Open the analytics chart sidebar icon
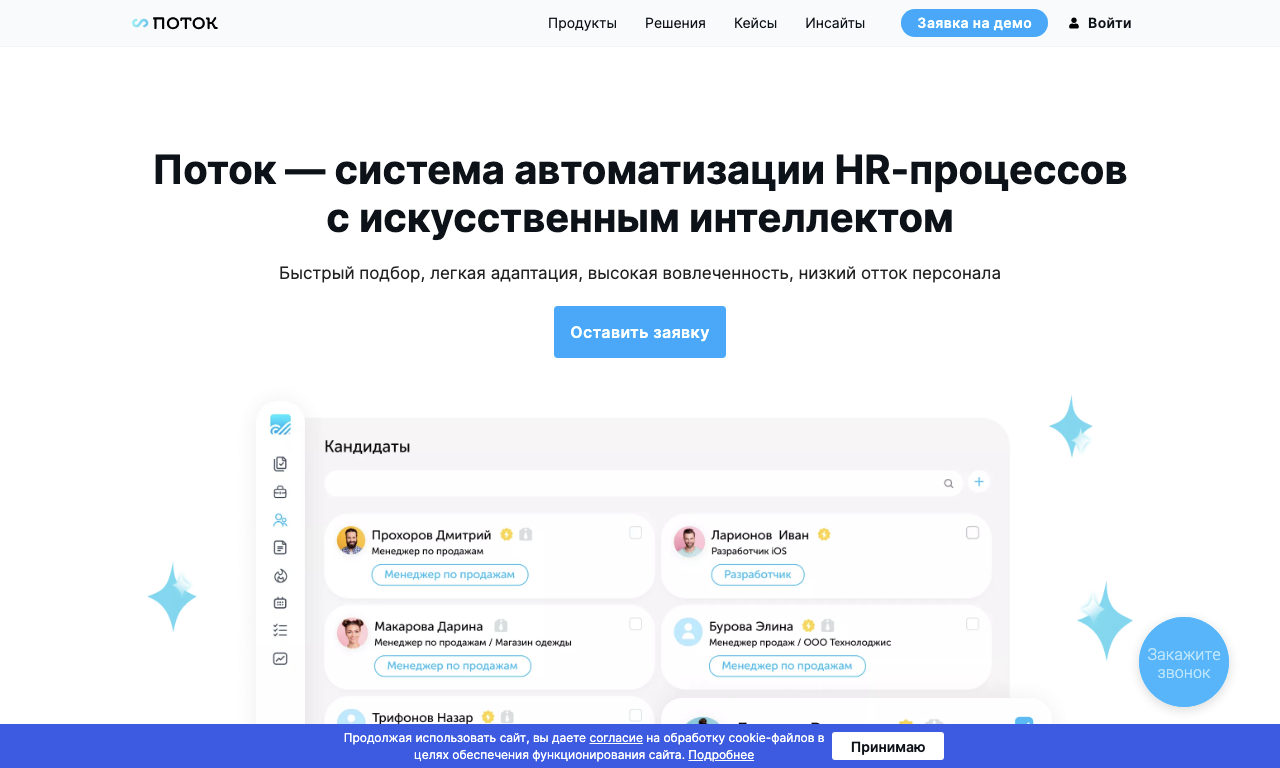 click(x=280, y=658)
